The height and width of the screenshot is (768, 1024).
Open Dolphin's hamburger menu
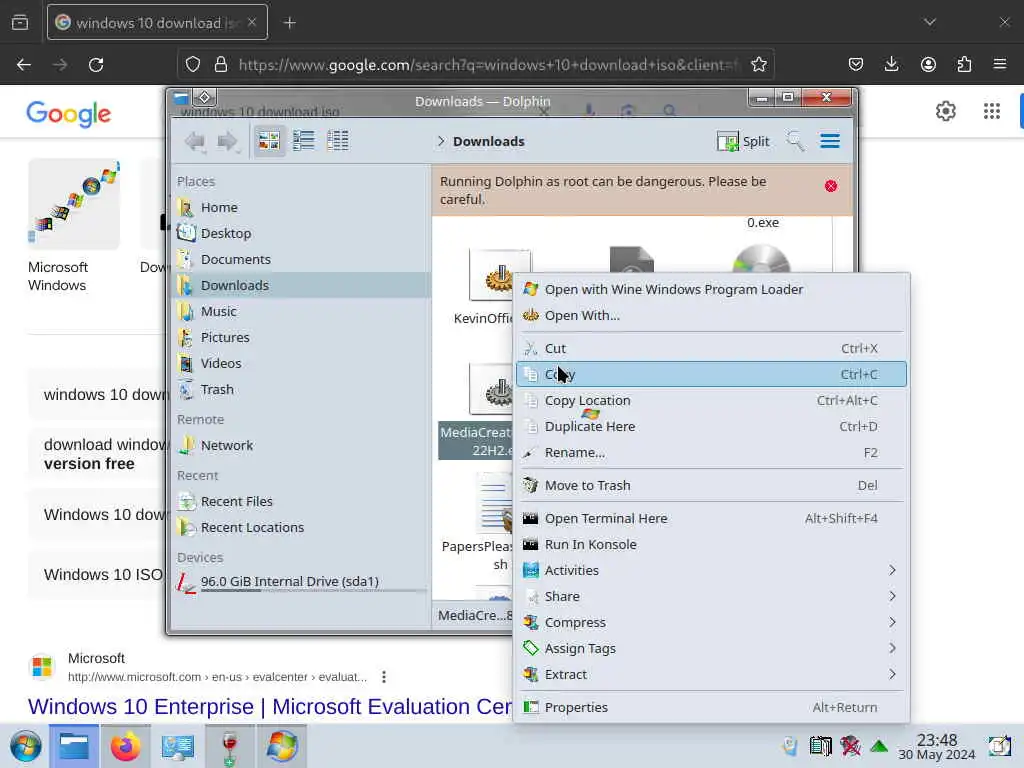coord(830,141)
